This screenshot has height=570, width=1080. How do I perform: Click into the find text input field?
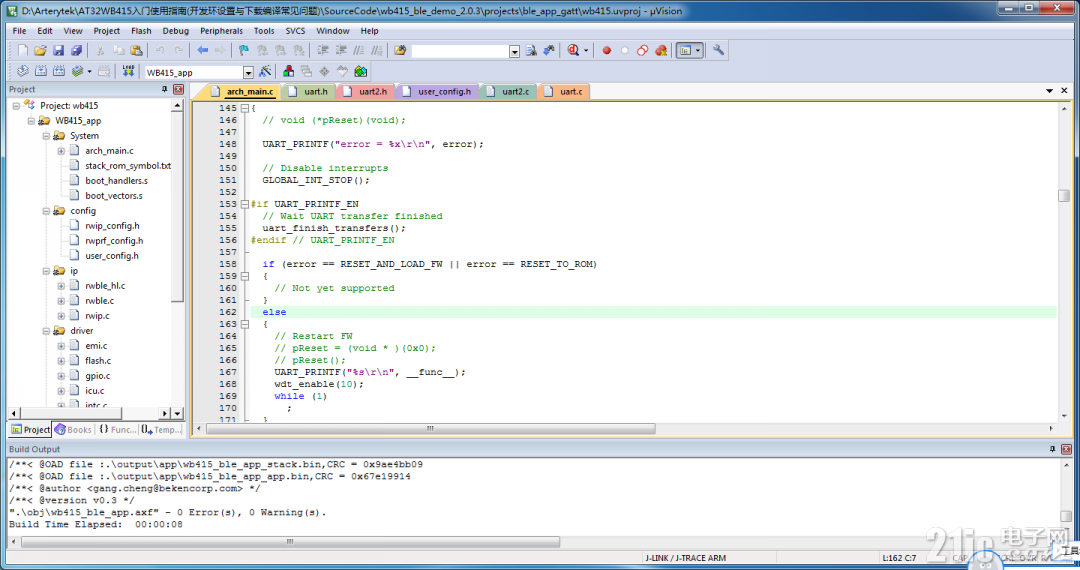tap(460, 52)
